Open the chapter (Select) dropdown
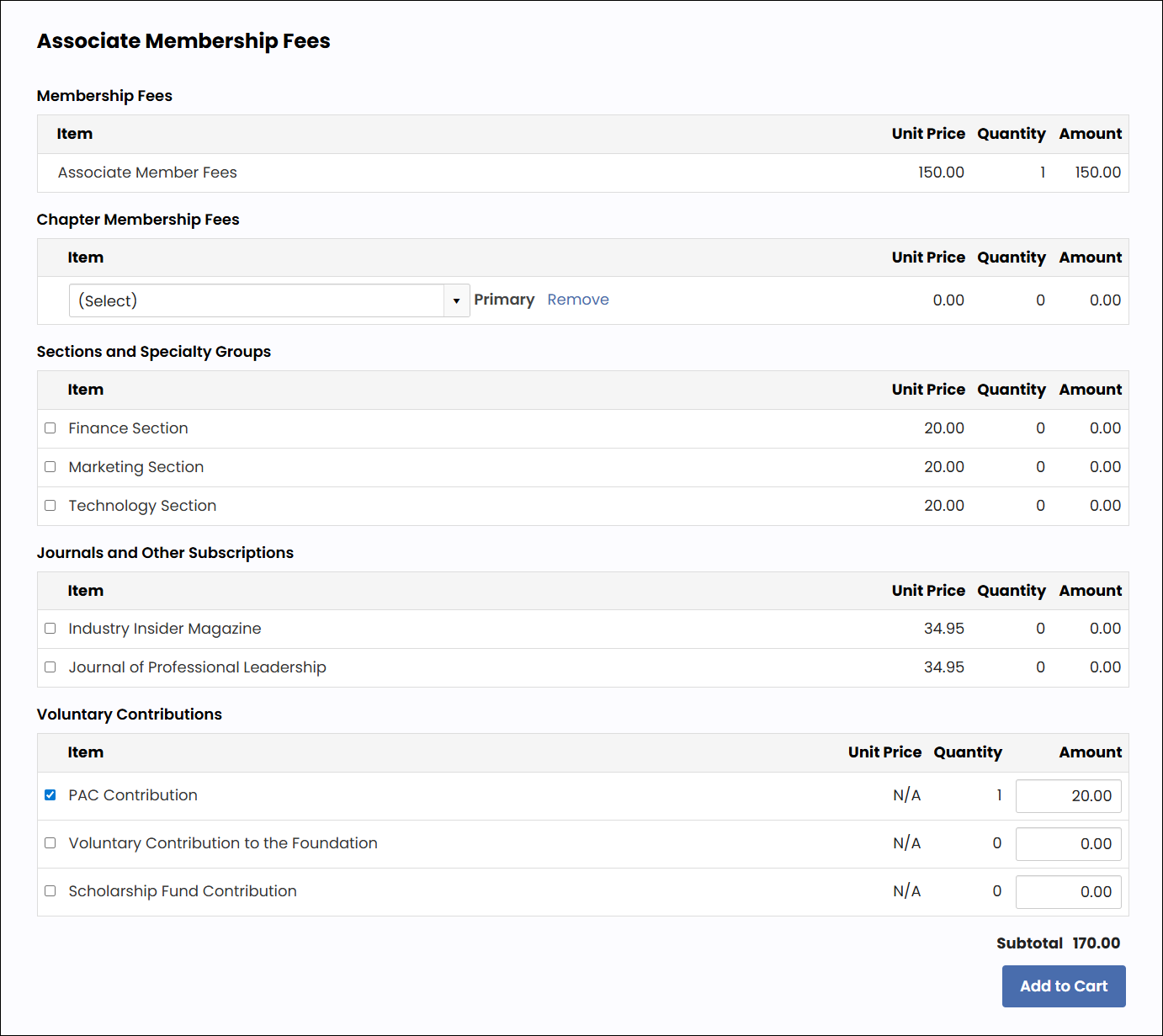Screen dimensions: 1163x1036 (269, 300)
